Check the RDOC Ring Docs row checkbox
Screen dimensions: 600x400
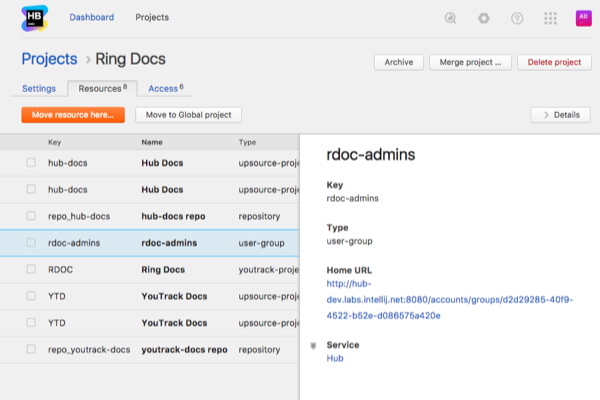31,269
